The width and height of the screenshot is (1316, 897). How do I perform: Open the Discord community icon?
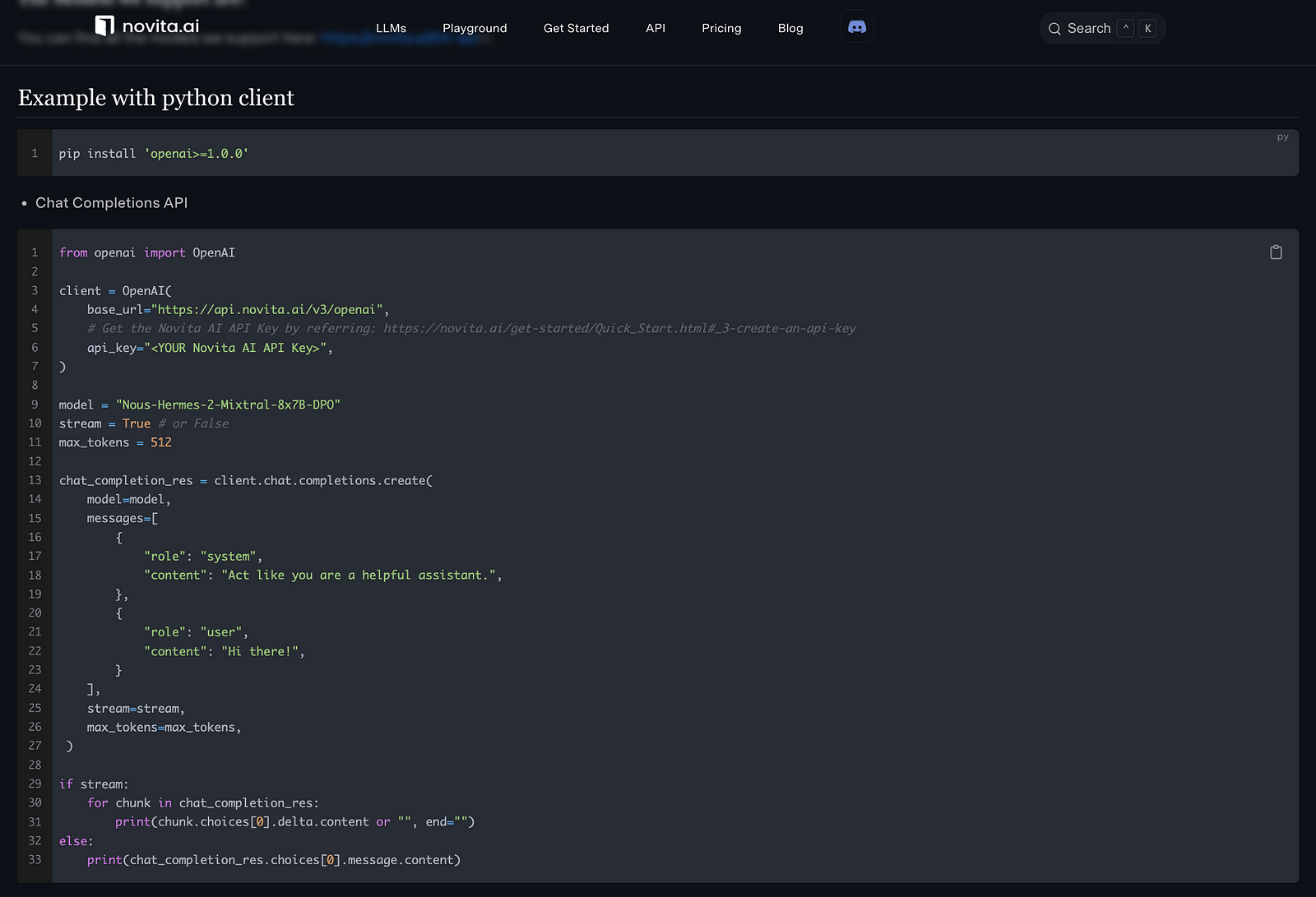(x=857, y=27)
